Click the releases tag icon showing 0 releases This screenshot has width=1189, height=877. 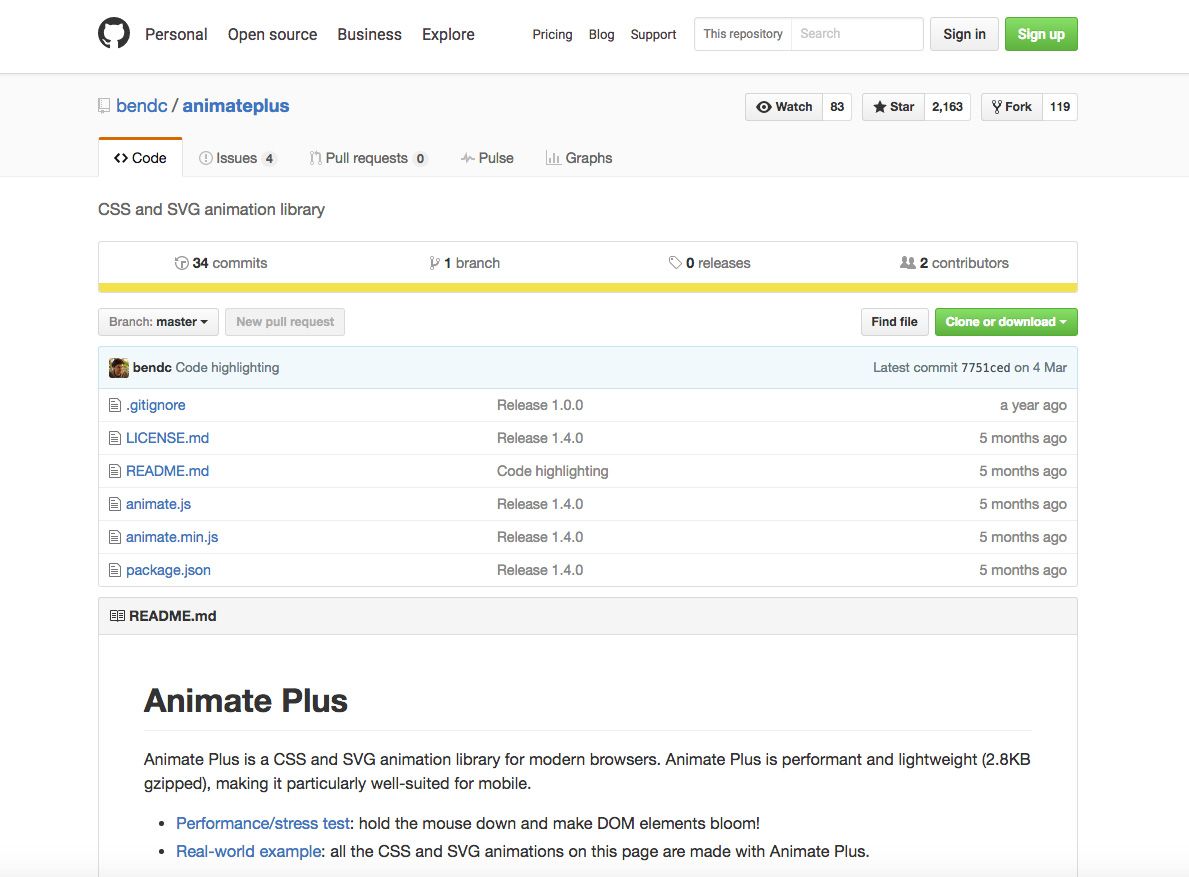[677, 262]
